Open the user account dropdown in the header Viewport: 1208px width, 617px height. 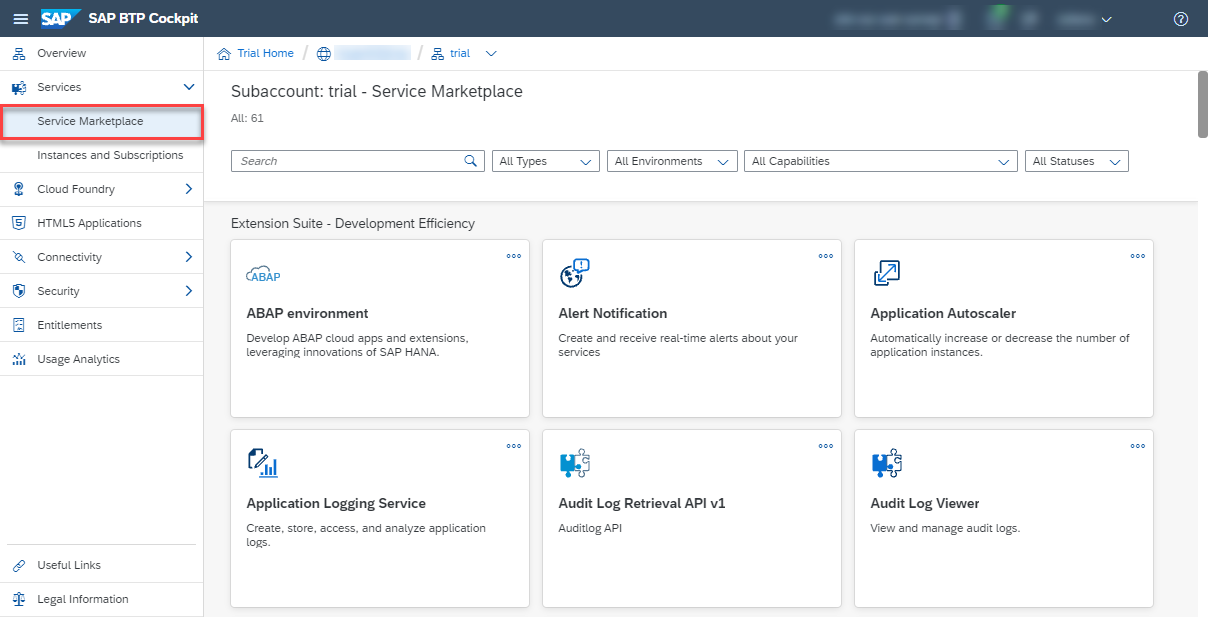click(1106, 19)
